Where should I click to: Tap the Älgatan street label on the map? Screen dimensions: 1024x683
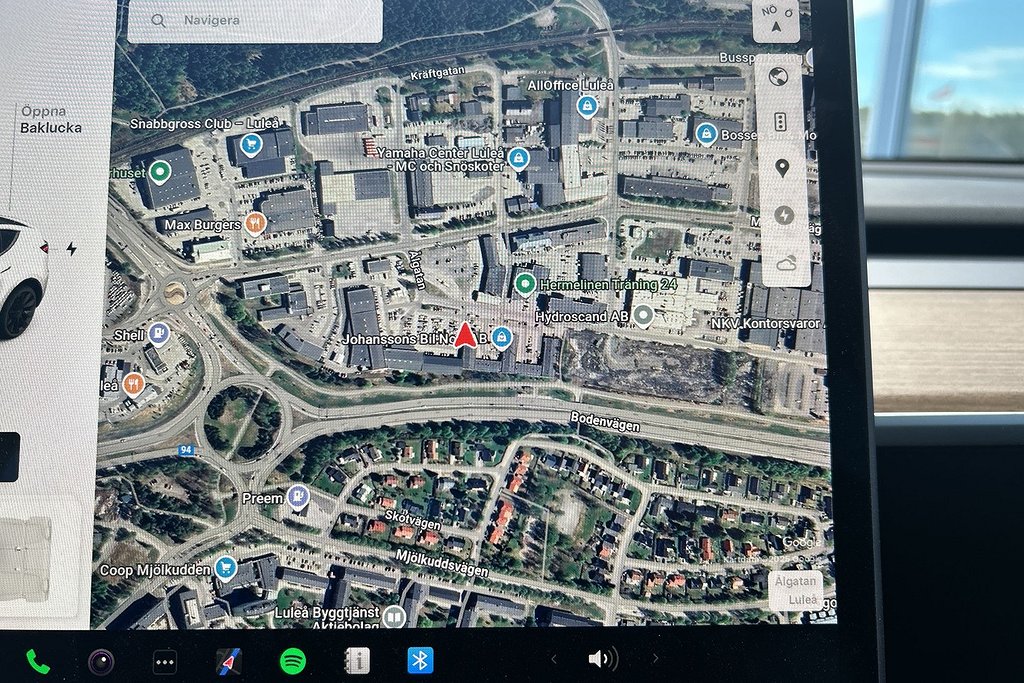click(x=417, y=270)
